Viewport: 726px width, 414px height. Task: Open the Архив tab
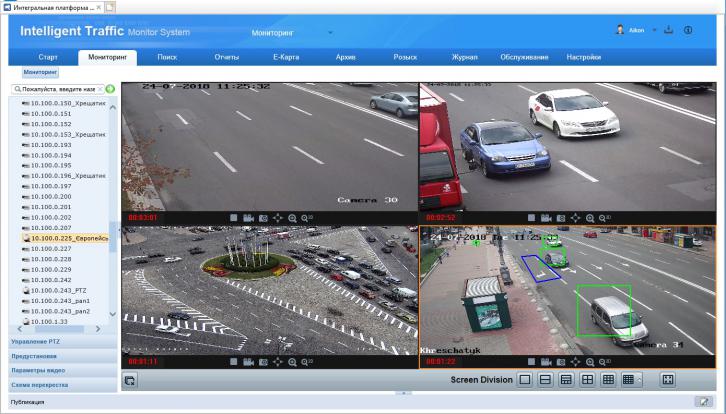344,57
